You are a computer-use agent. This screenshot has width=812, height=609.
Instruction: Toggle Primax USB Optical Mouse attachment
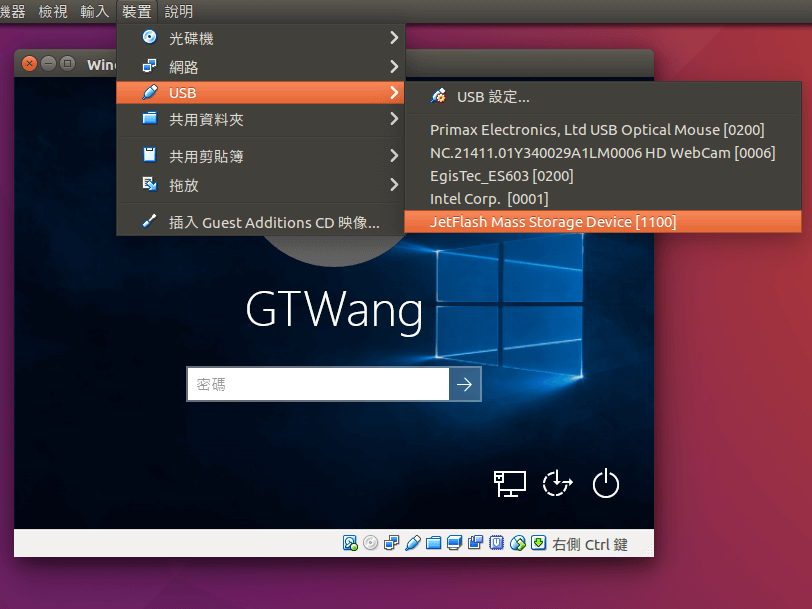coord(596,130)
